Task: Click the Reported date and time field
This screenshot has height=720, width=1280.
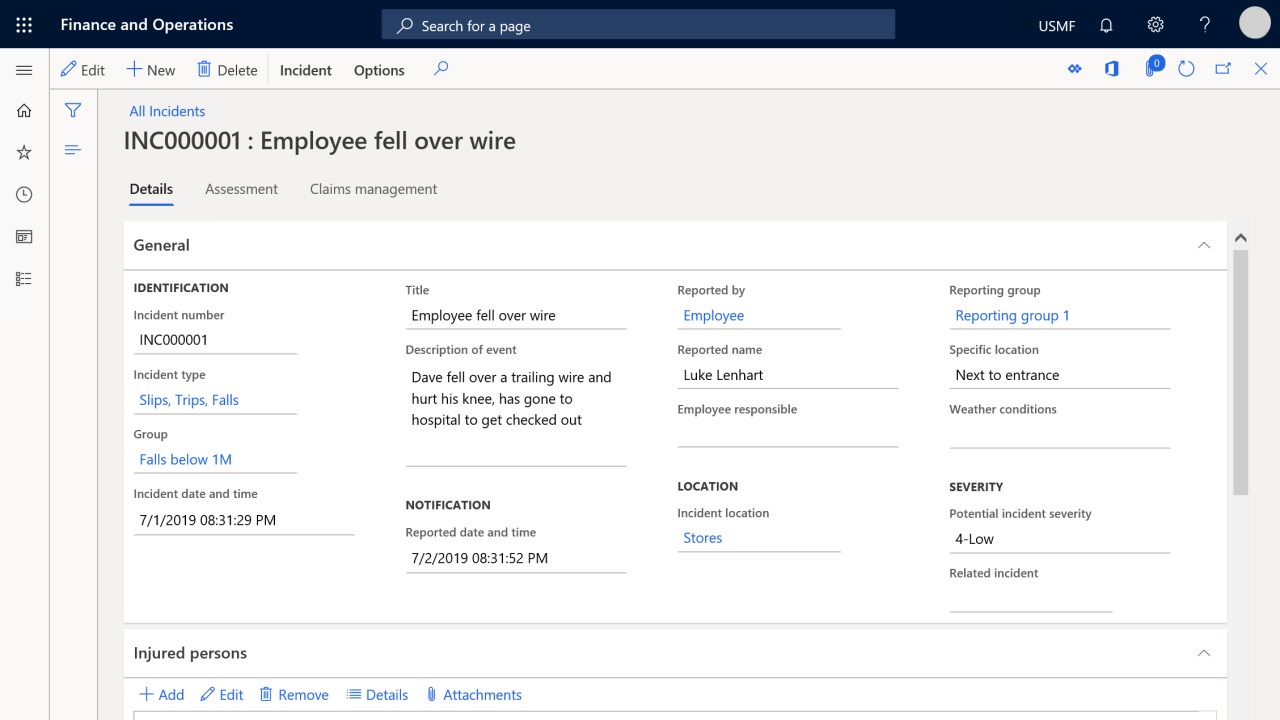Action: (x=515, y=558)
